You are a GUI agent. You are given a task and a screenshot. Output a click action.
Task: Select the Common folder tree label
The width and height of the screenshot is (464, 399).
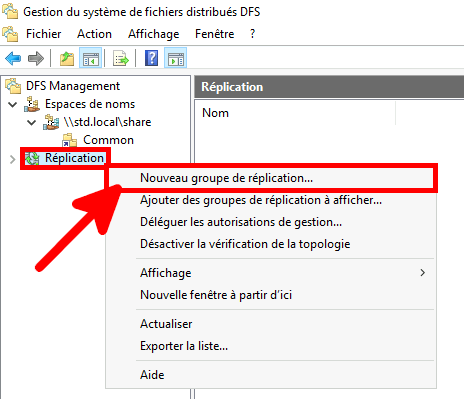(108, 140)
